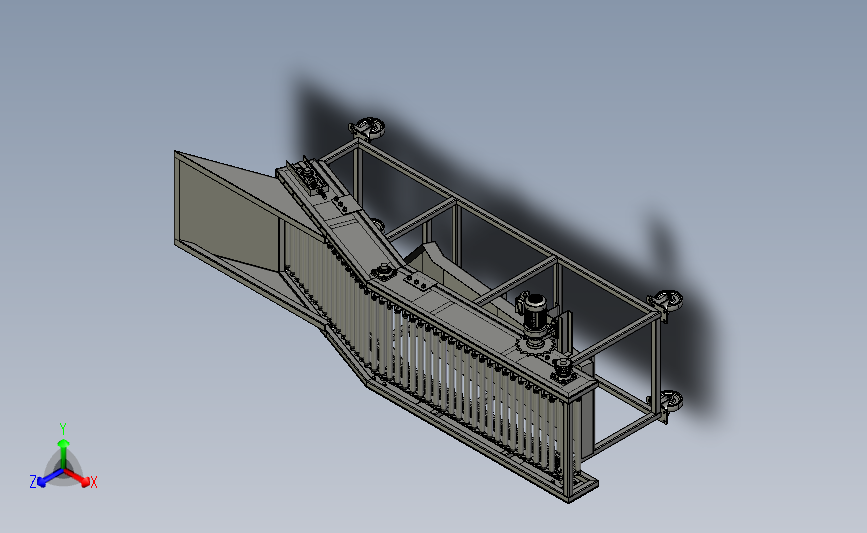Viewport: 867px width, 533px height.
Task: Select the four-bolt cover plate near the conveyor bend
Action: tap(420, 282)
